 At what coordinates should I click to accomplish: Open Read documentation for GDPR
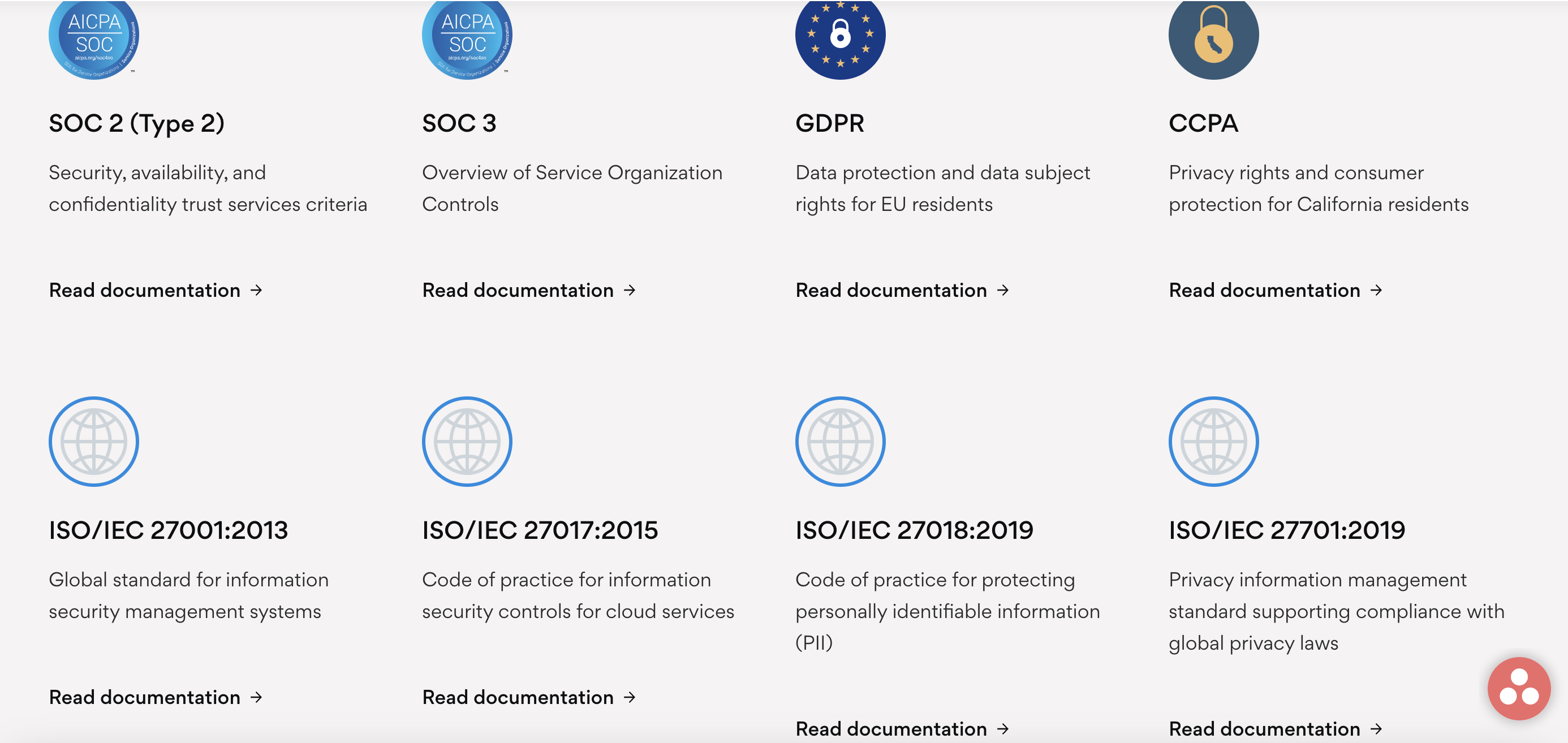point(902,290)
